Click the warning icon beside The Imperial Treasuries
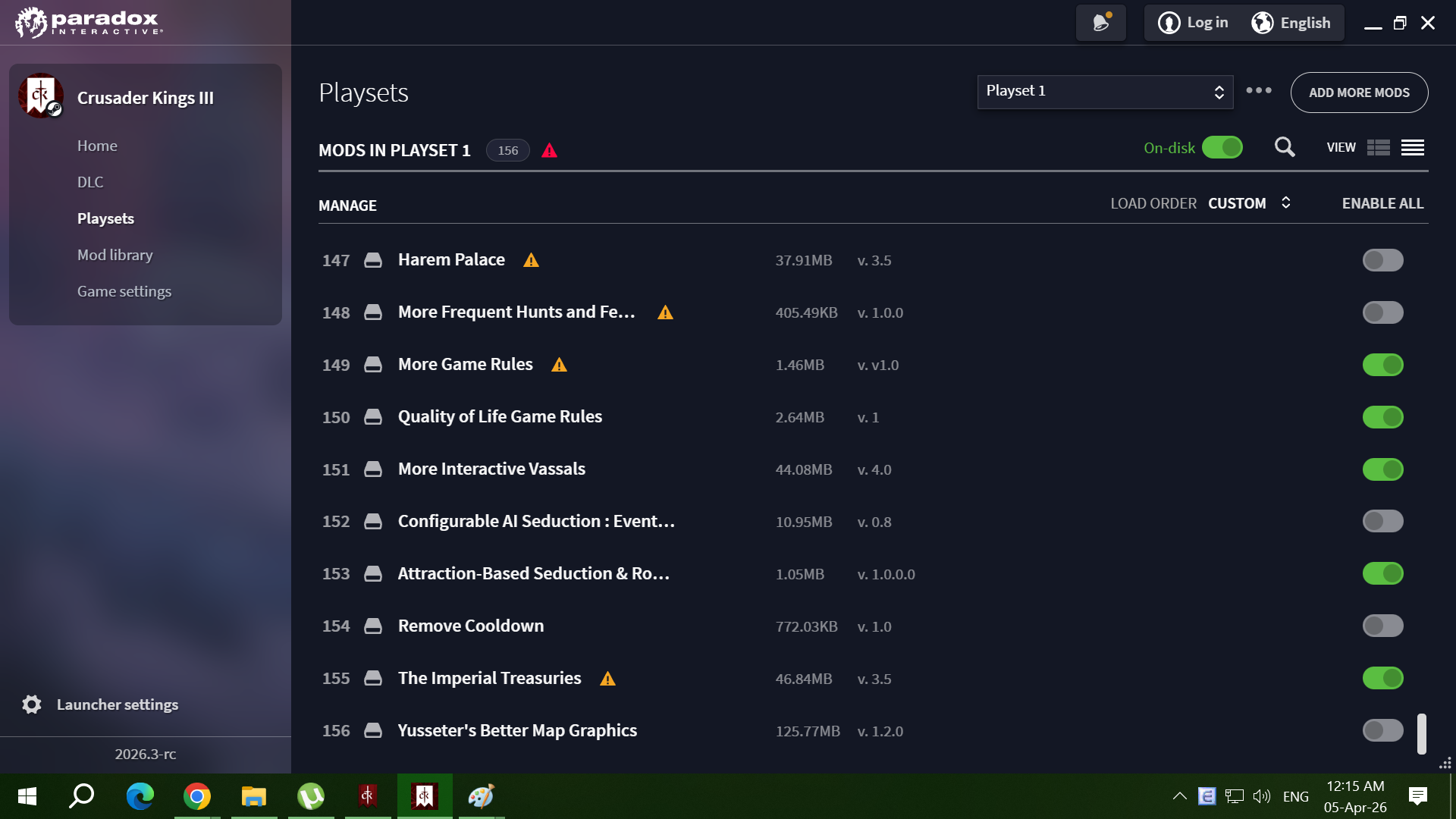This screenshot has width=1456, height=819. tap(608, 679)
